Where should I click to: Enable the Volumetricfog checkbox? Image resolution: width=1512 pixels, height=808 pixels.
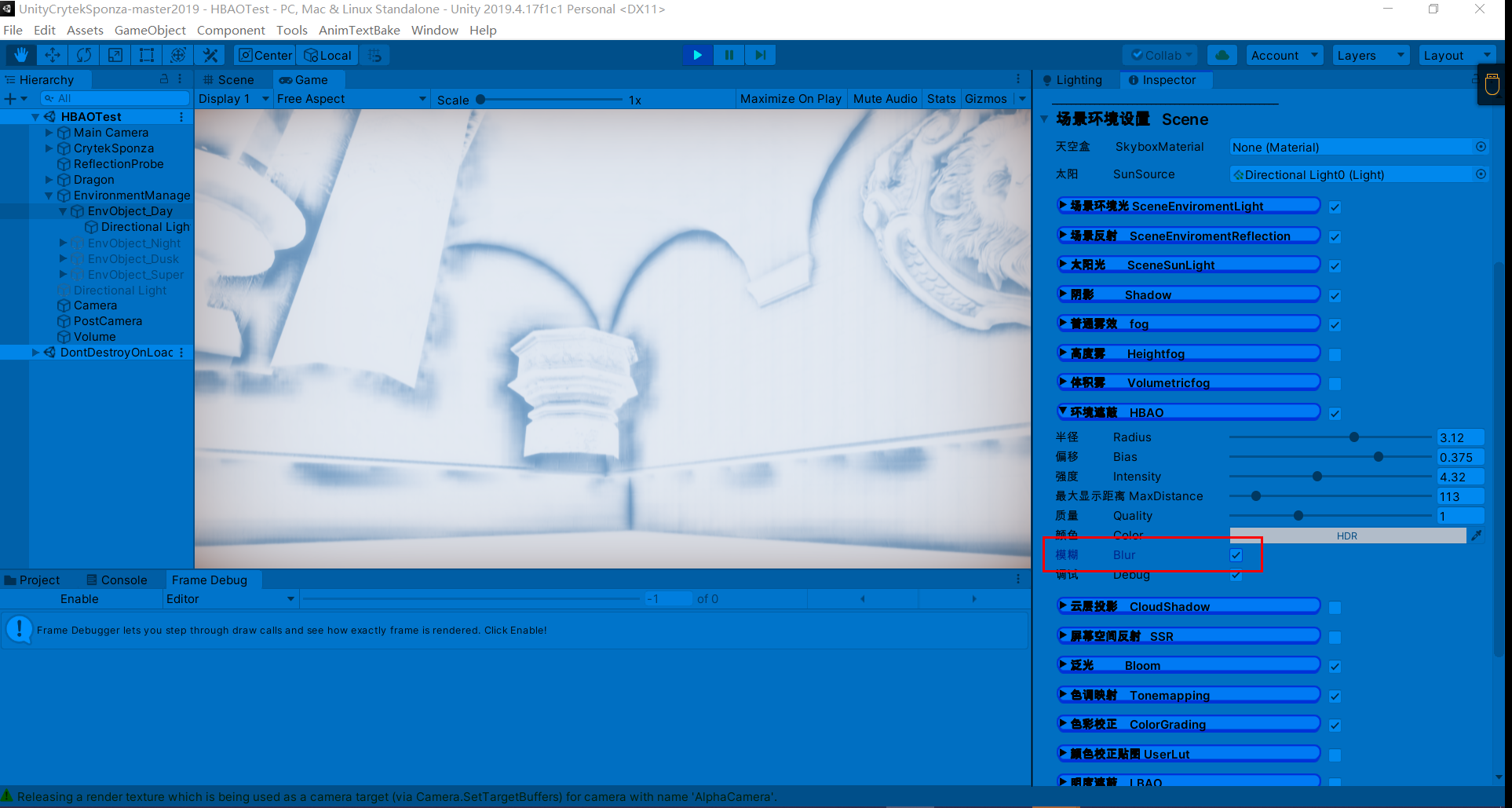coord(1335,384)
